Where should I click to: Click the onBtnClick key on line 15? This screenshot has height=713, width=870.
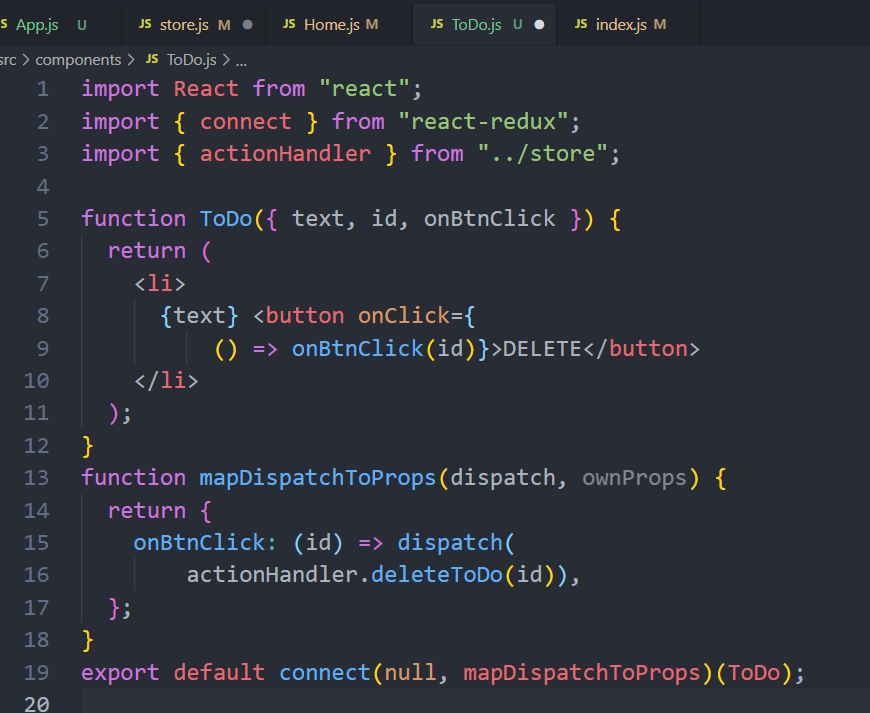200,543
